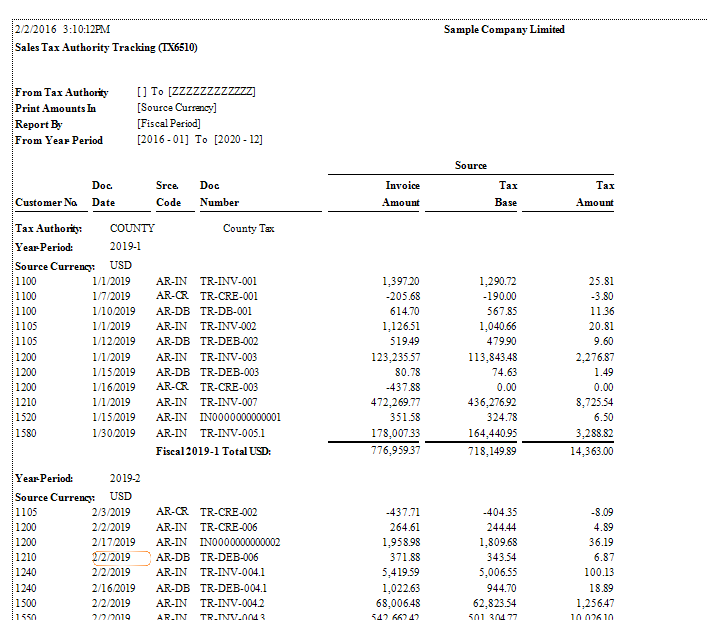Click doc date 2/17/2019 for customer 1200
Viewport: 708px width, 620px height.
pyautogui.click(x=113, y=542)
